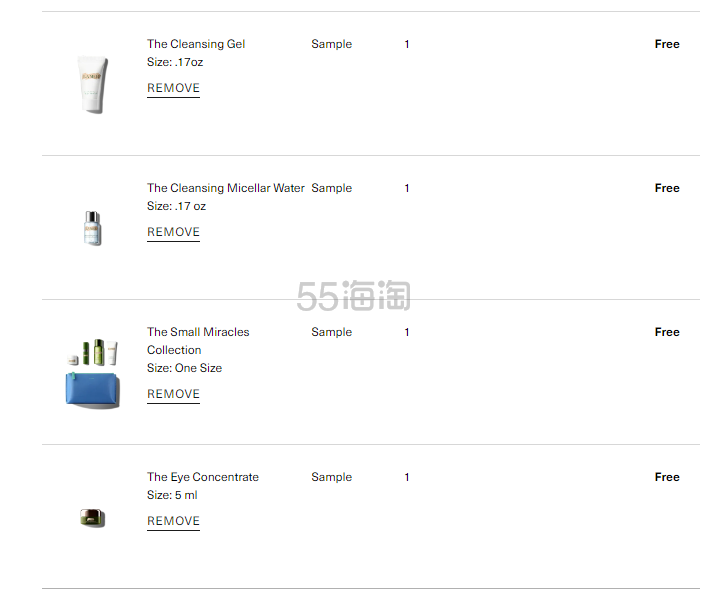Click The Cleansing Micellar Water product name
Viewport: 707px width, 592px height.
tap(225, 188)
